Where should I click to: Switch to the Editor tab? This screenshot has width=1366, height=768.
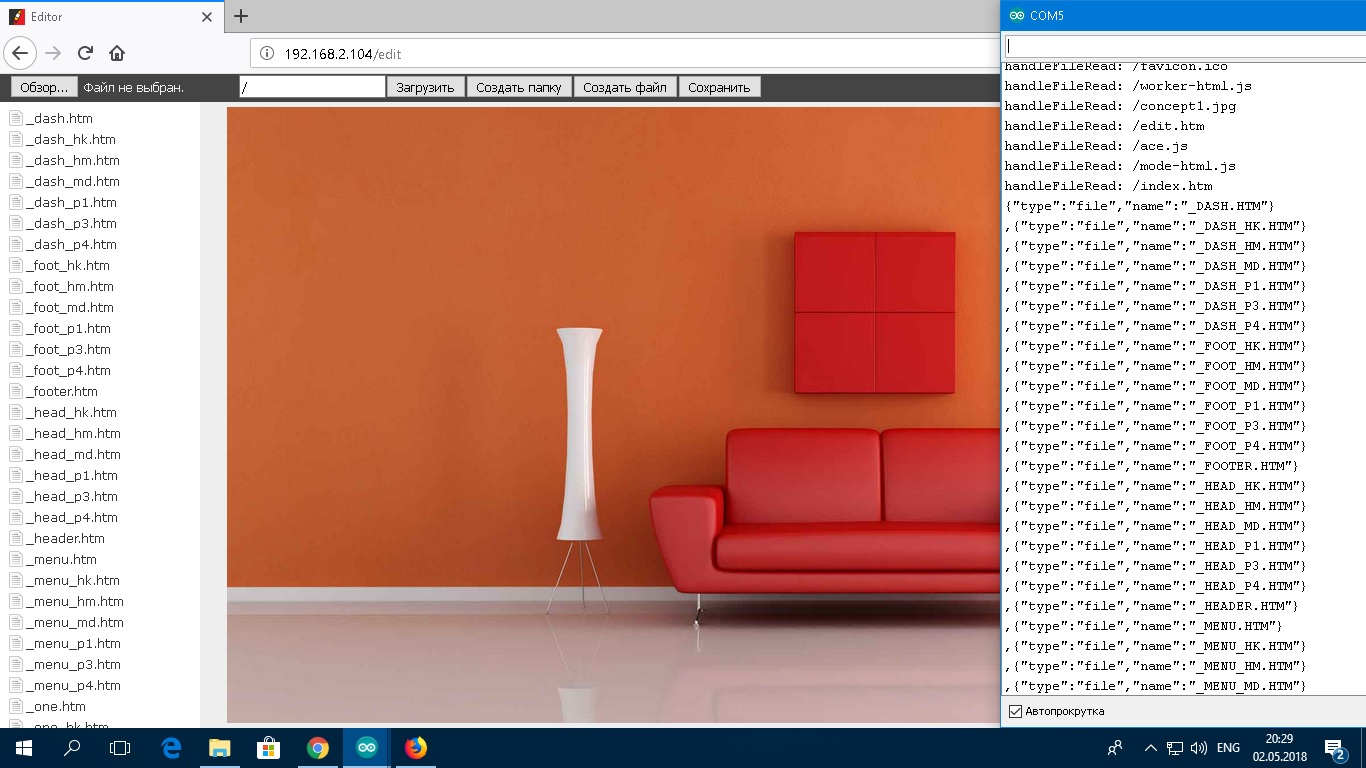tap(111, 17)
